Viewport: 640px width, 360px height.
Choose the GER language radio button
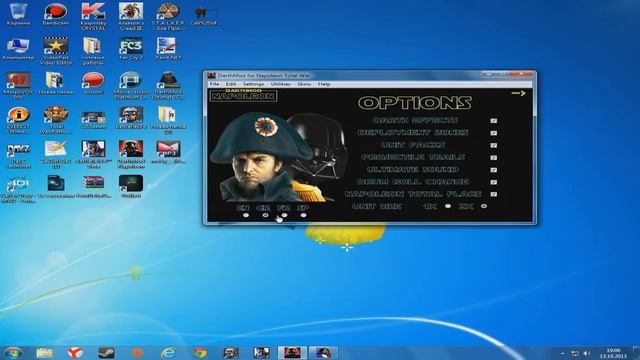265,215
